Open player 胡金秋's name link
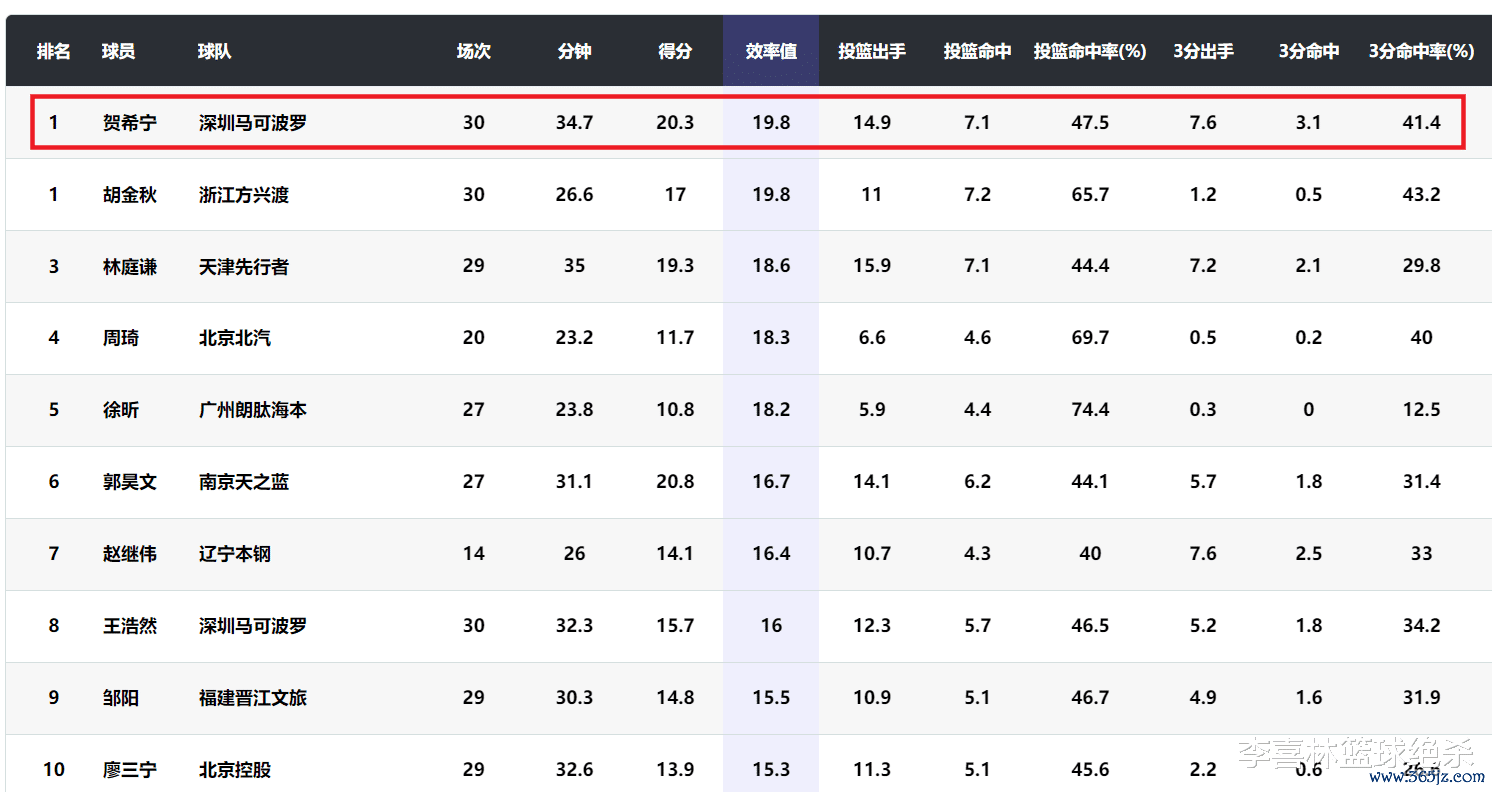Image resolution: width=1492 pixels, height=792 pixels. tap(129, 195)
